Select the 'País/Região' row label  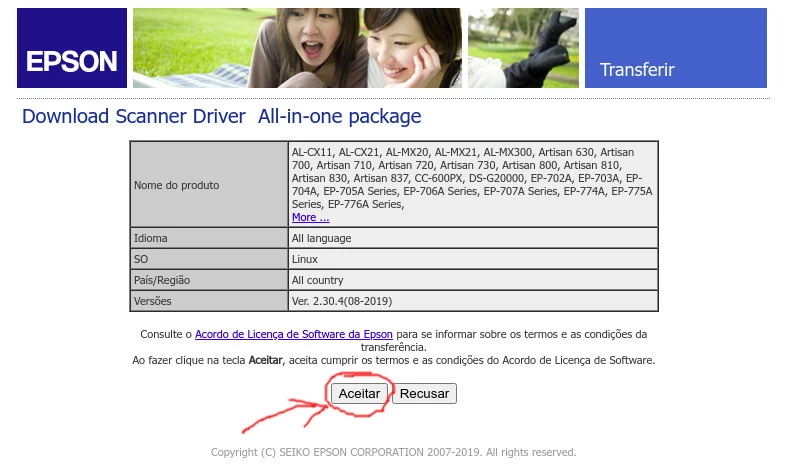(x=209, y=280)
